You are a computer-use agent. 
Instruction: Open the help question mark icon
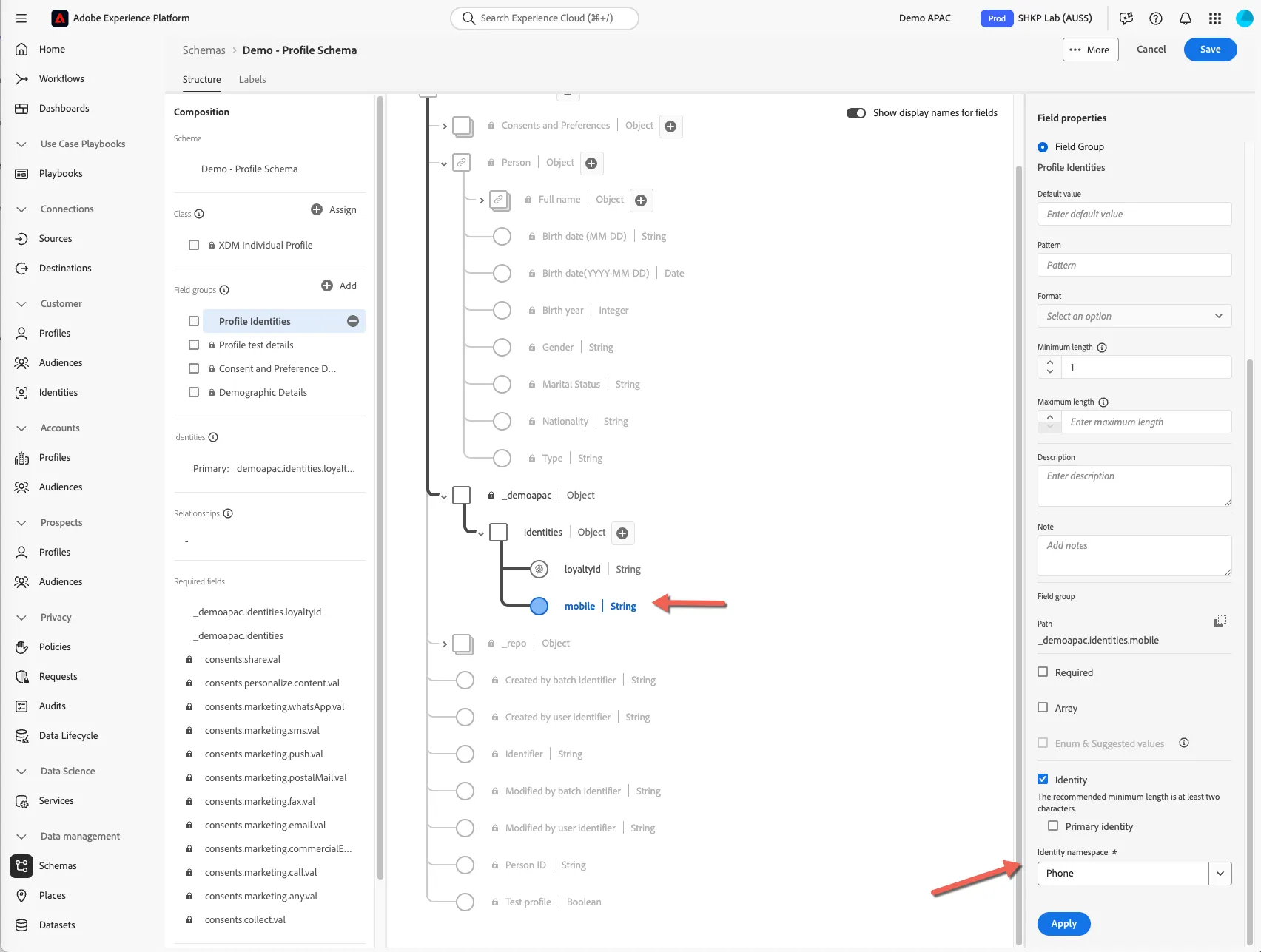[1156, 18]
